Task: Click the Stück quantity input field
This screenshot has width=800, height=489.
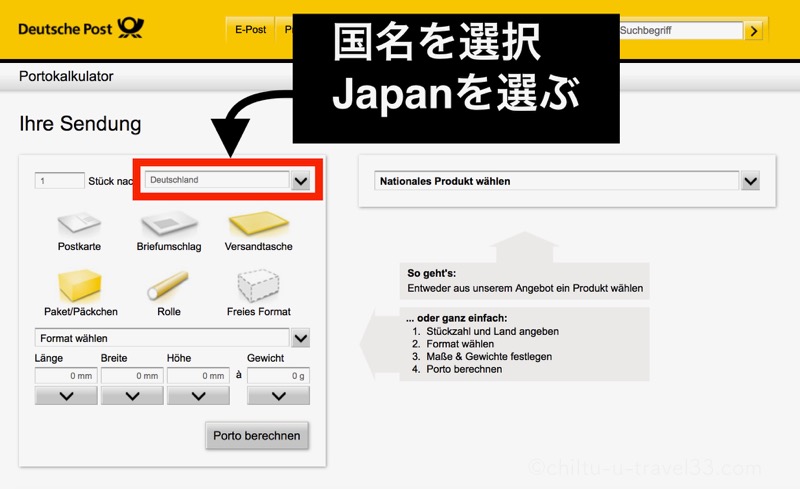Action: click(x=60, y=181)
